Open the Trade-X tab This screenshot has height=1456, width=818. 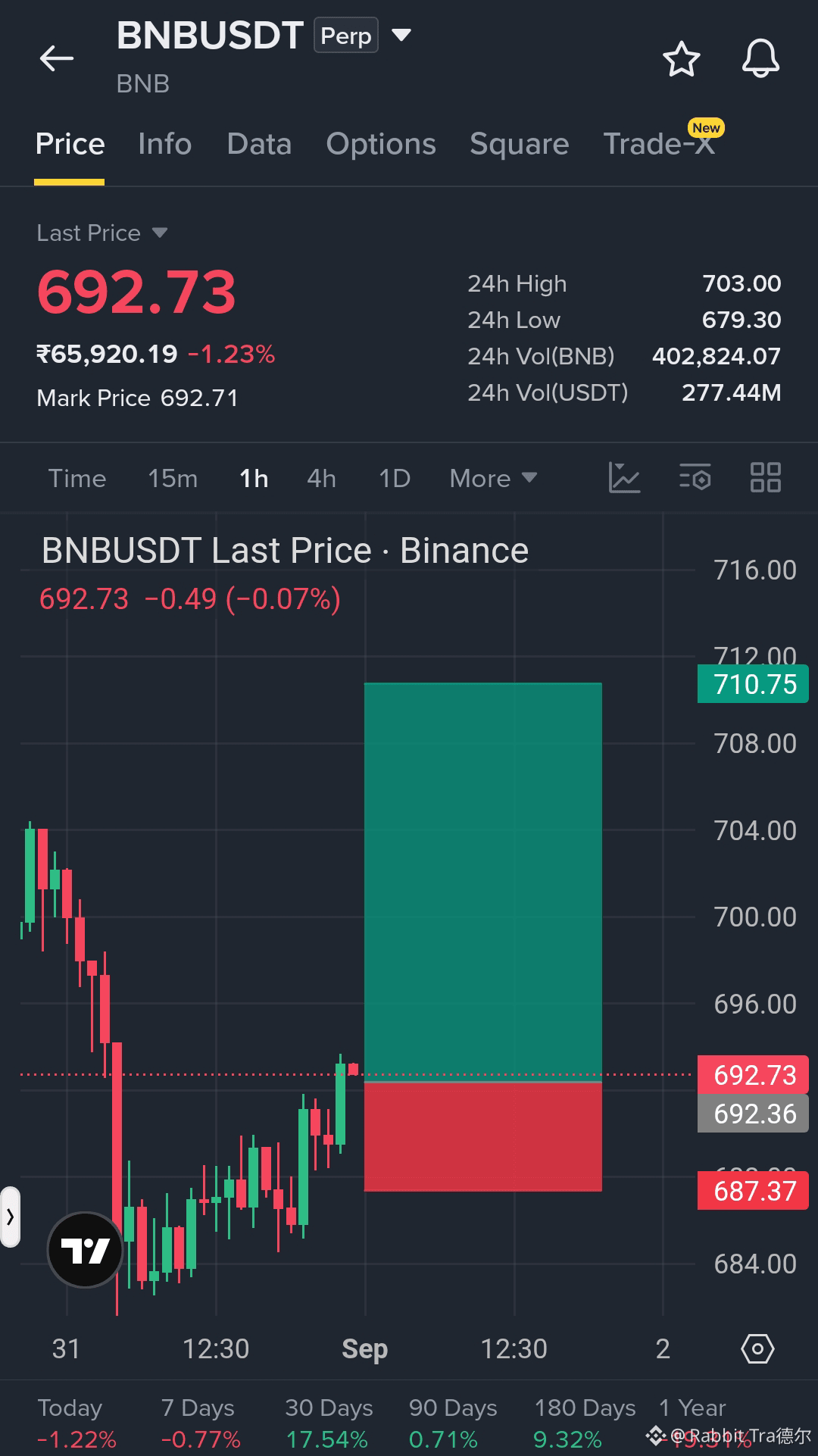[660, 142]
